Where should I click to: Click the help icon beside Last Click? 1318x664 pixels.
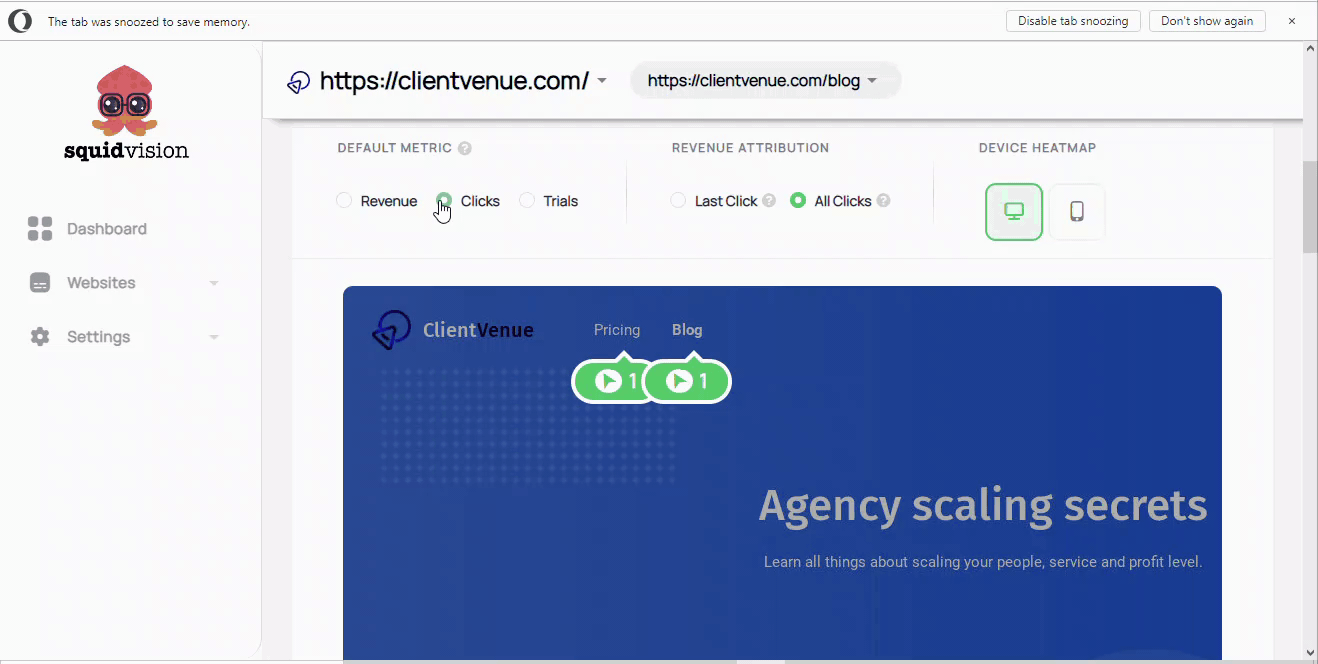click(769, 201)
